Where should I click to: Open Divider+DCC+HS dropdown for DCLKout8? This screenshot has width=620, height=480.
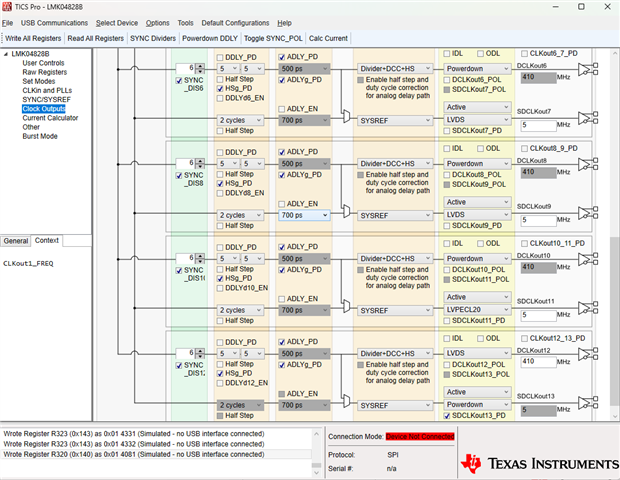pos(395,164)
